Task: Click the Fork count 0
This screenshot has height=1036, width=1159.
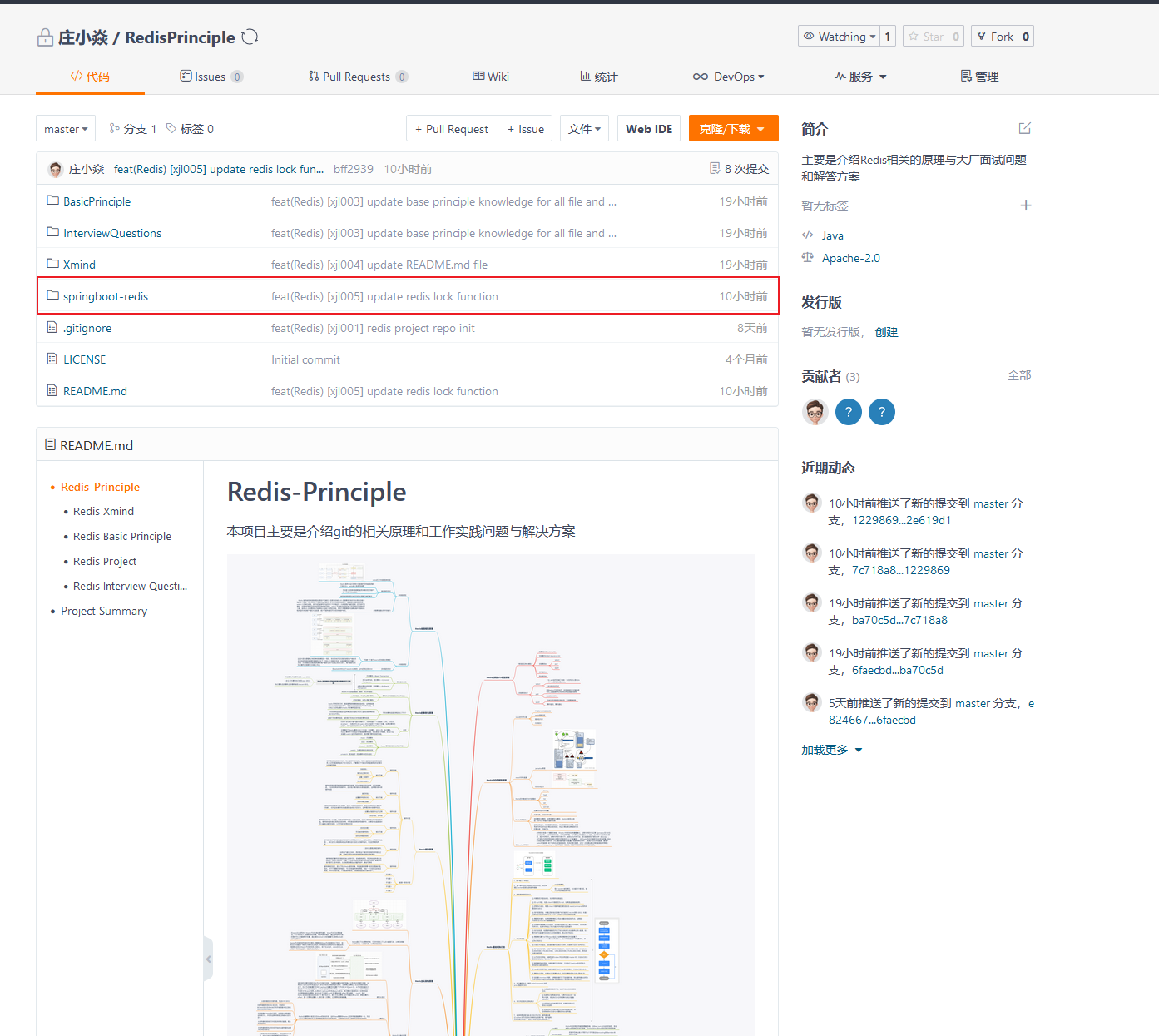Action: point(1026,37)
